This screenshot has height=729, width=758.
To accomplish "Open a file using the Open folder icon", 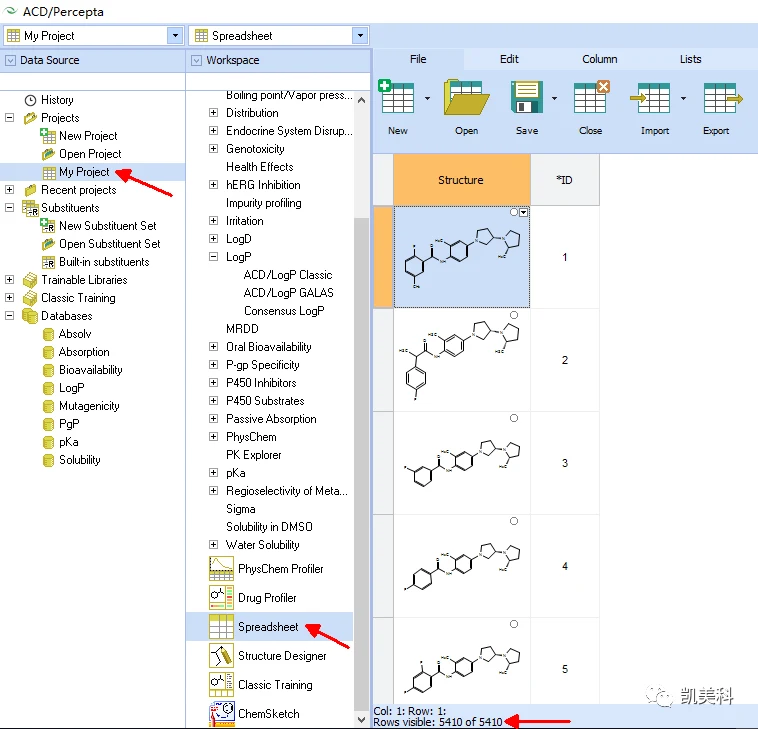I will (466, 97).
